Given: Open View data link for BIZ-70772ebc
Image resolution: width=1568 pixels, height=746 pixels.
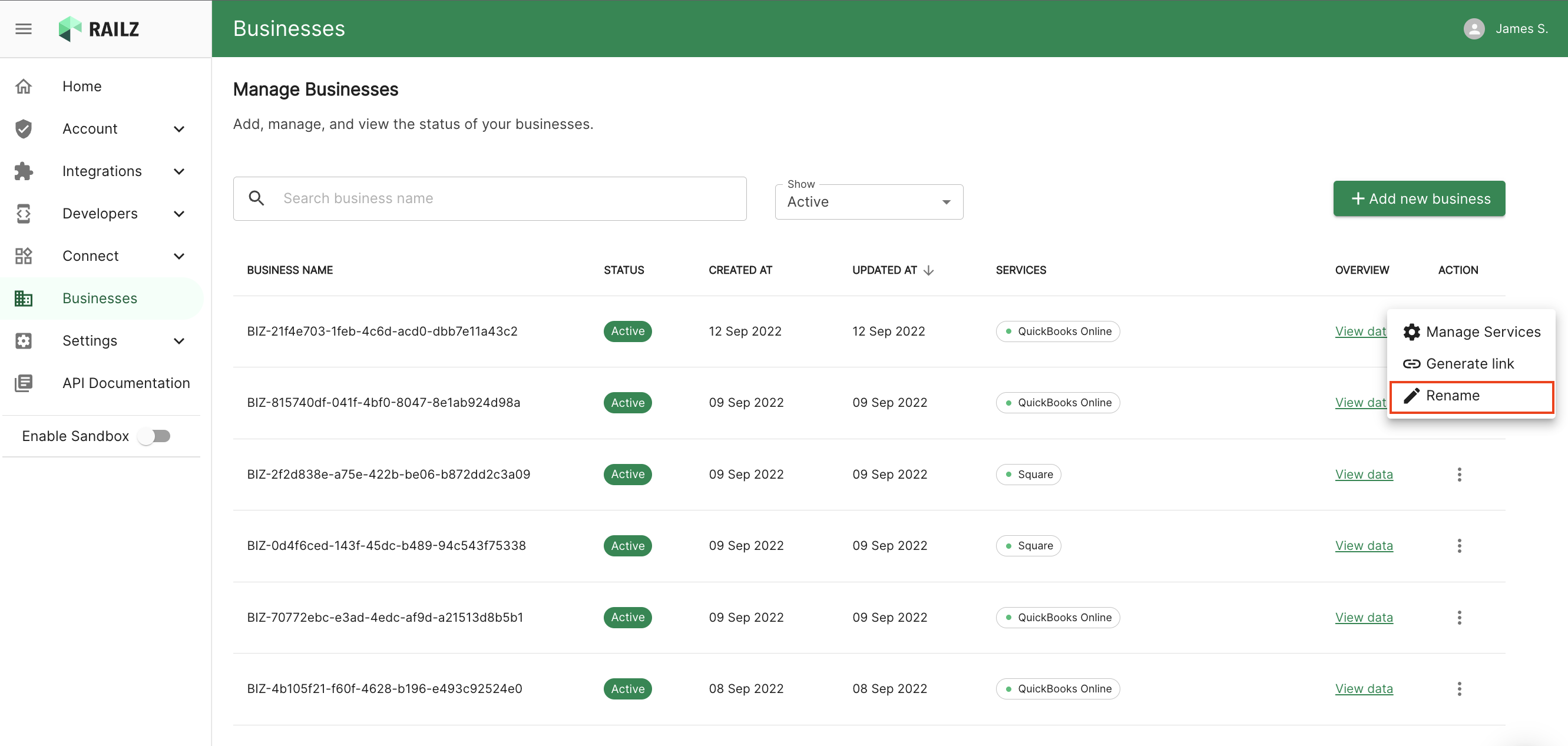Looking at the screenshot, I should pyautogui.click(x=1364, y=617).
